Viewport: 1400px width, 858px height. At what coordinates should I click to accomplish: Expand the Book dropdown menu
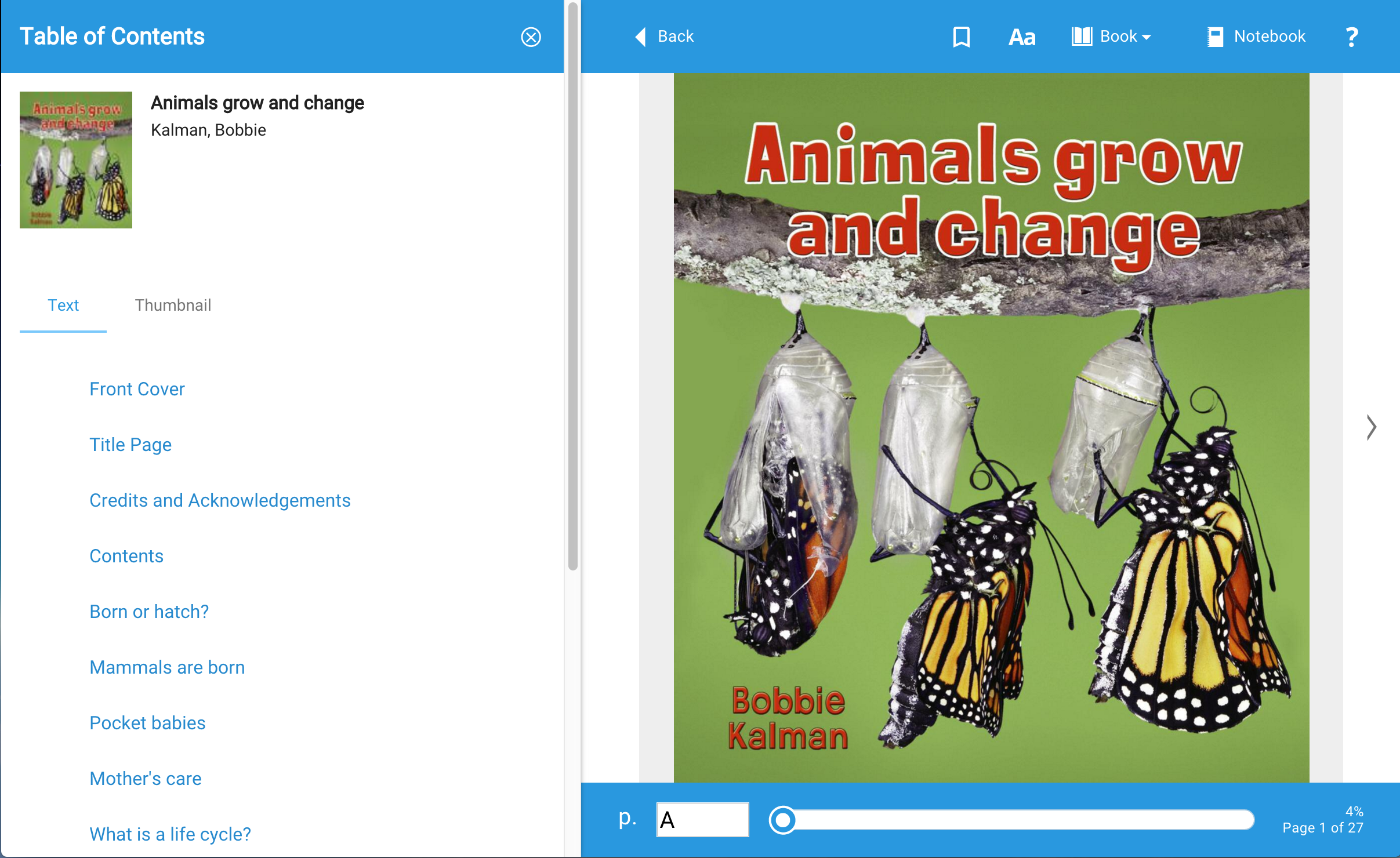[1111, 37]
